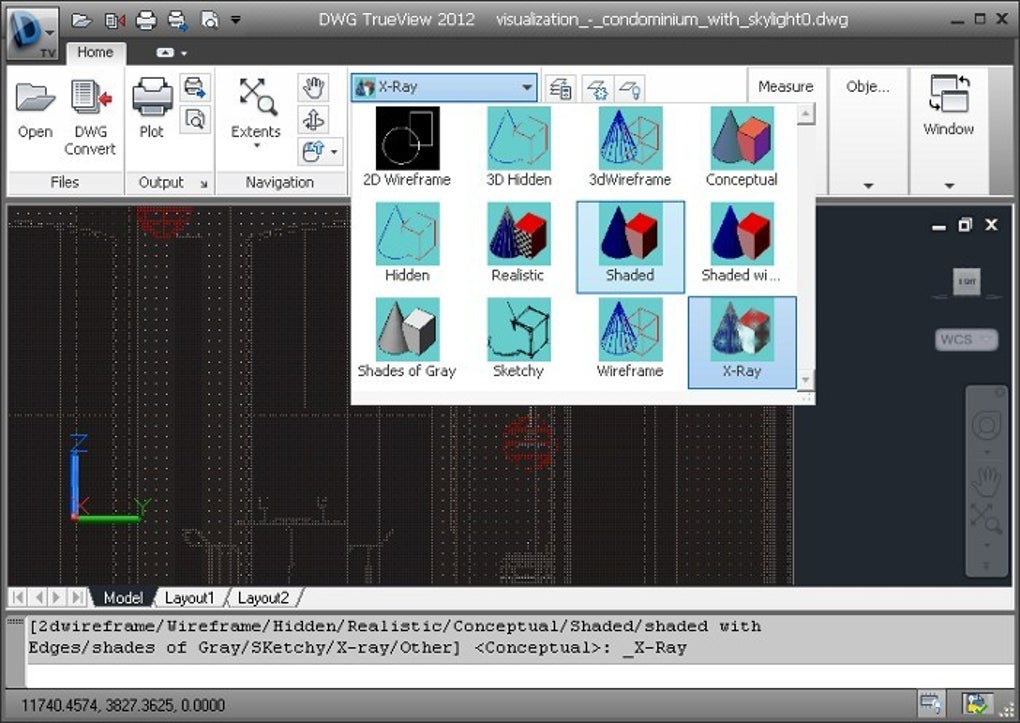
Task: Click in the command line input area
Action: pyautogui.click(x=517, y=675)
